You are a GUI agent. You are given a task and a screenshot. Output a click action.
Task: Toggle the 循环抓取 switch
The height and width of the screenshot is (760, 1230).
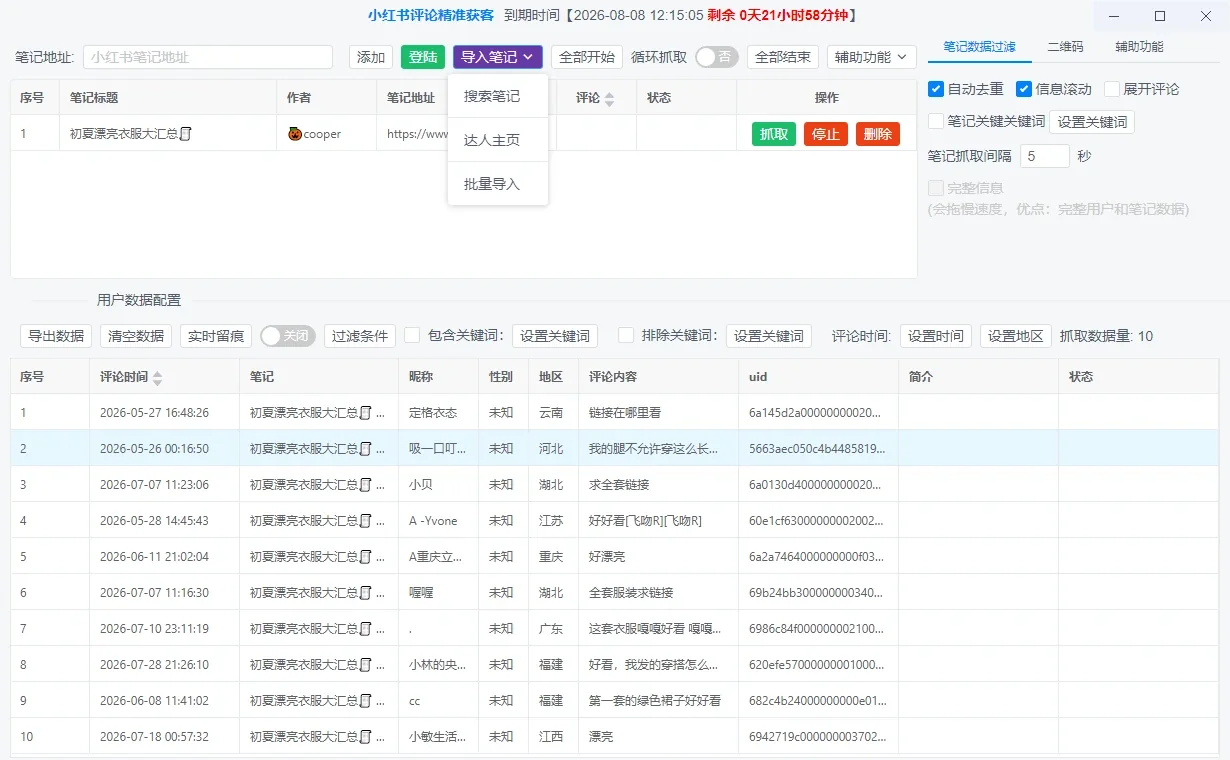coord(717,57)
